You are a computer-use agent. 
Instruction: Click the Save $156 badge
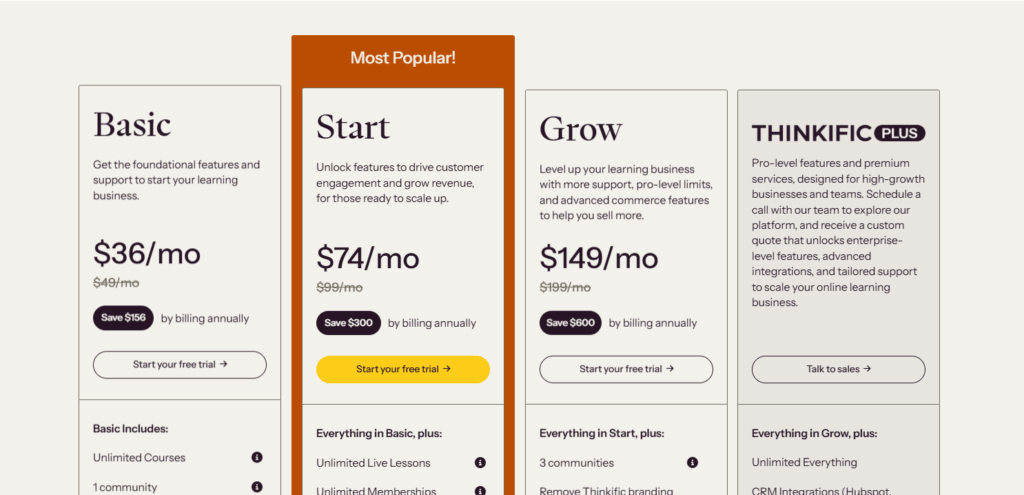pos(123,318)
